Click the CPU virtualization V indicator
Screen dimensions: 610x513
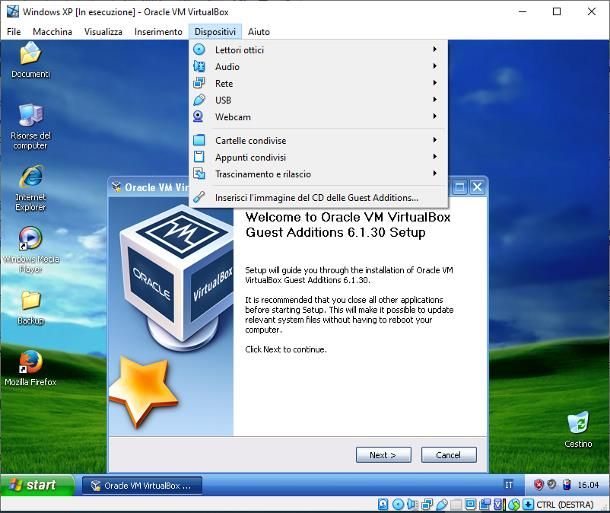click(x=498, y=504)
